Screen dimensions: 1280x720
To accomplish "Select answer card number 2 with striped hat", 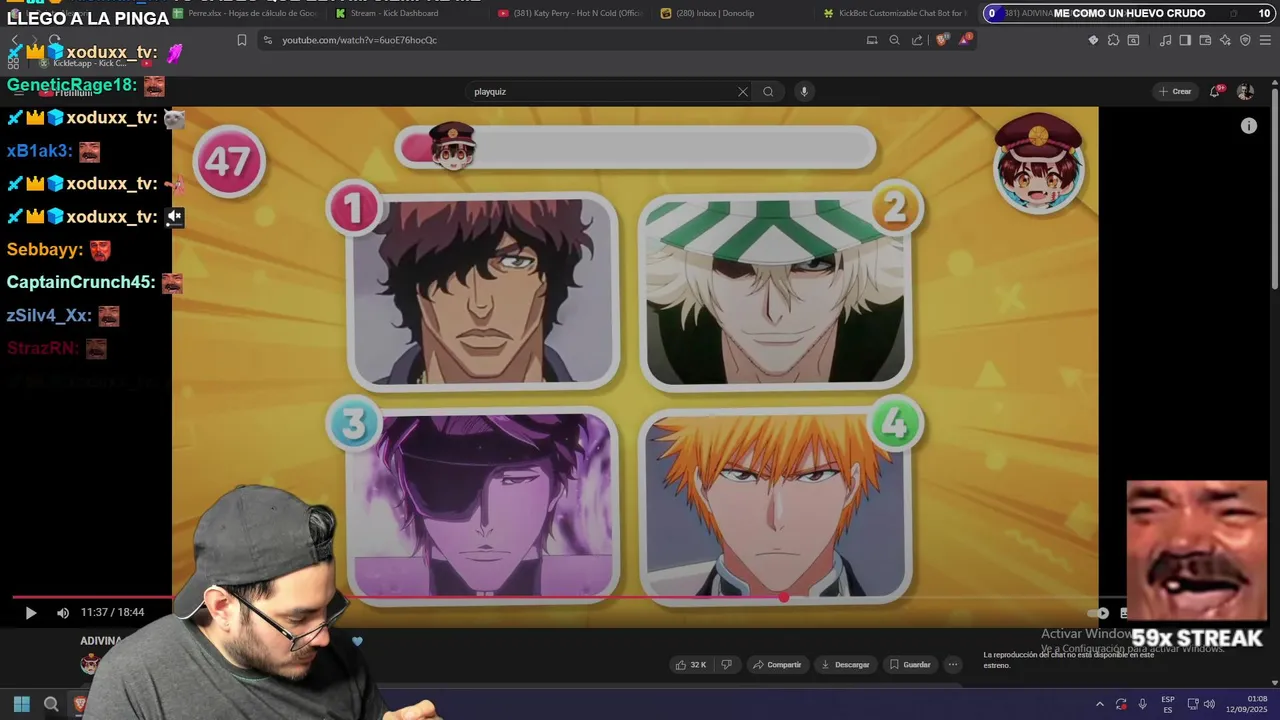I will click(x=776, y=290).
